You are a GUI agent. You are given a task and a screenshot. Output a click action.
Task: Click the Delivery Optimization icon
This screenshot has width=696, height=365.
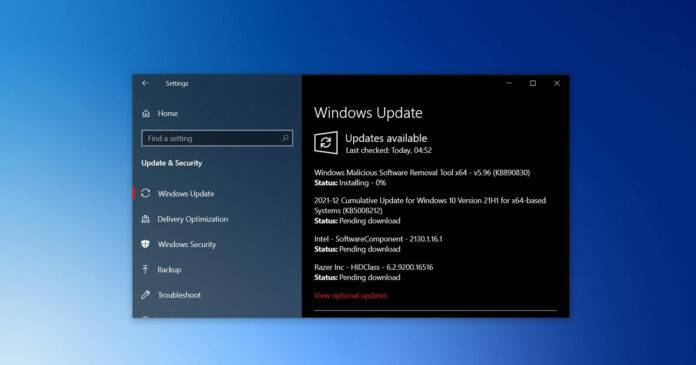(146, 219)
